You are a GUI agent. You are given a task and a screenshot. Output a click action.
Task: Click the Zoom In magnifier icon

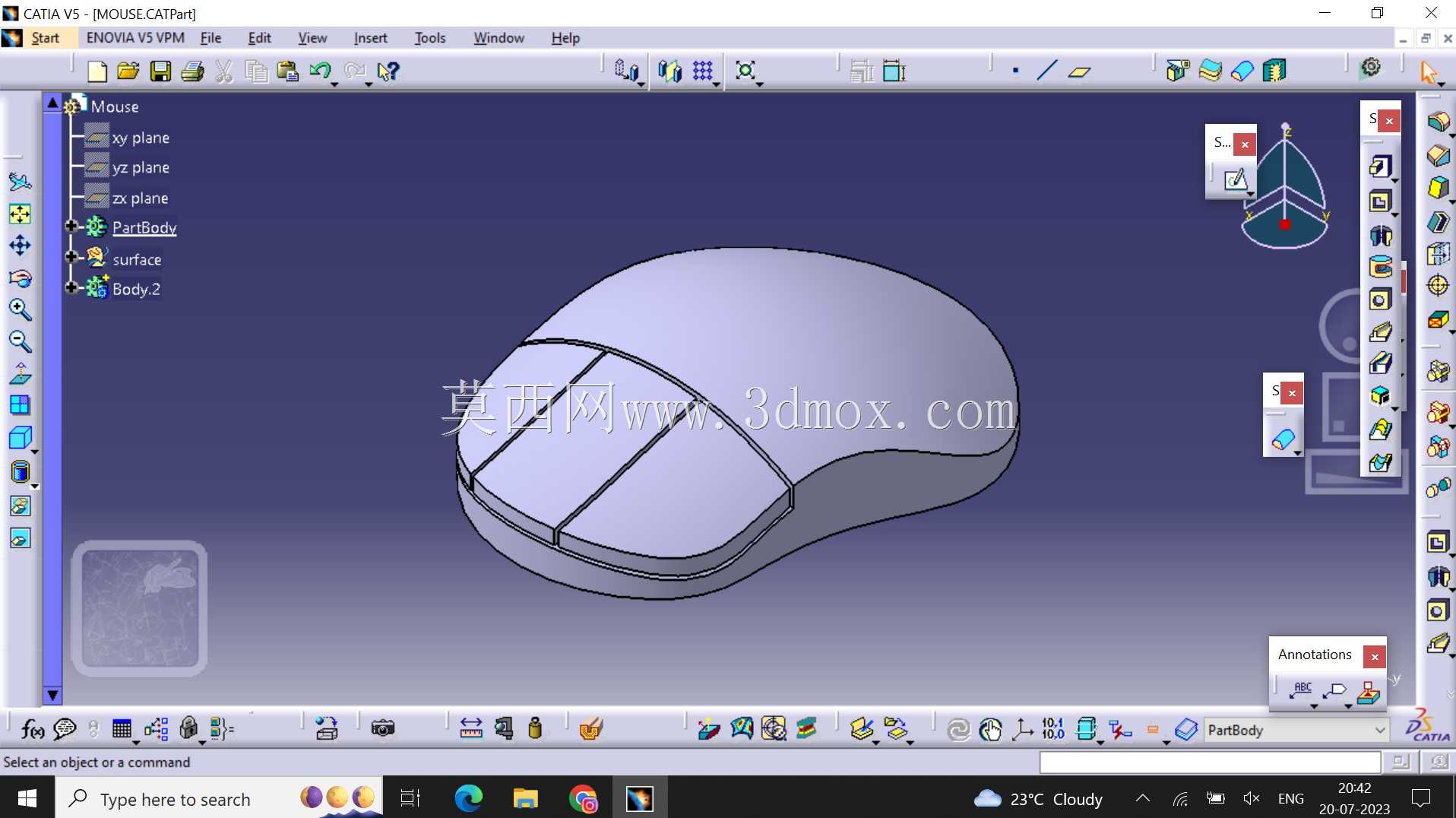(21, 310)
